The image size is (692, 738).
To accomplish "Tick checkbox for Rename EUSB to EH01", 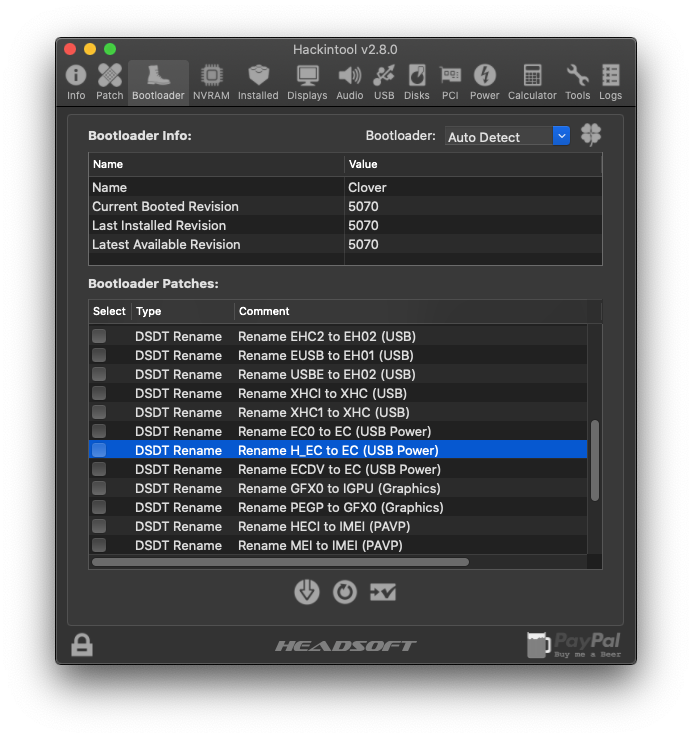I will (99, 355).
